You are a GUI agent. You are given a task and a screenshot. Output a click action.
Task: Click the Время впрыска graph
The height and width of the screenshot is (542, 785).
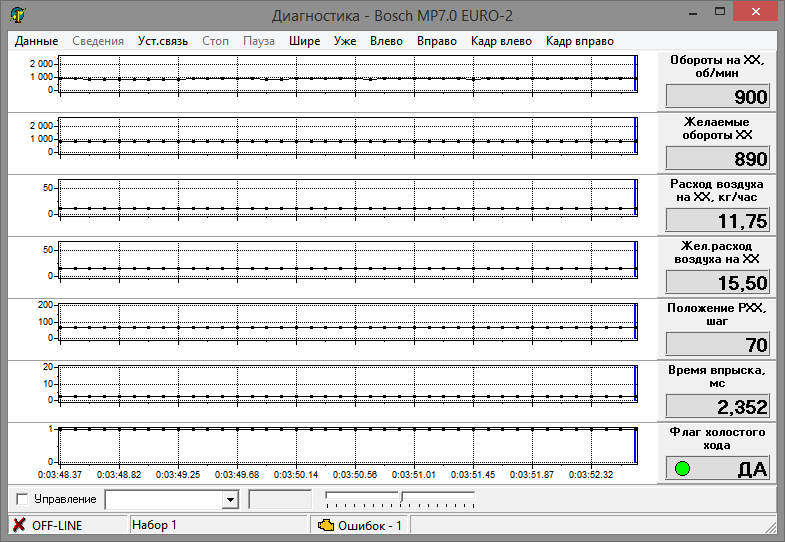click(x=348, y=384)
